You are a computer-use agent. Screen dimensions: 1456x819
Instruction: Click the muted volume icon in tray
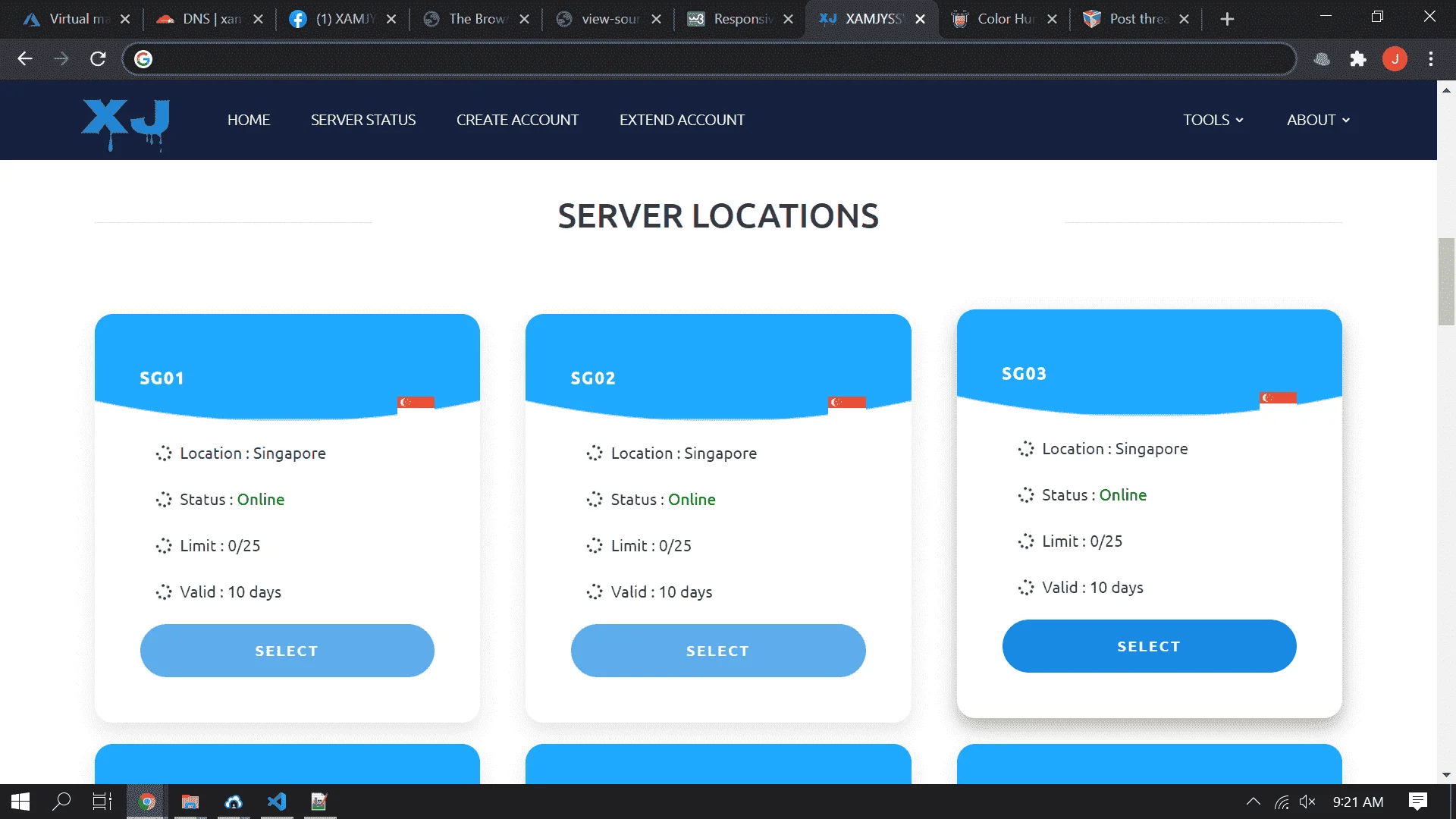click(1307, 802)
